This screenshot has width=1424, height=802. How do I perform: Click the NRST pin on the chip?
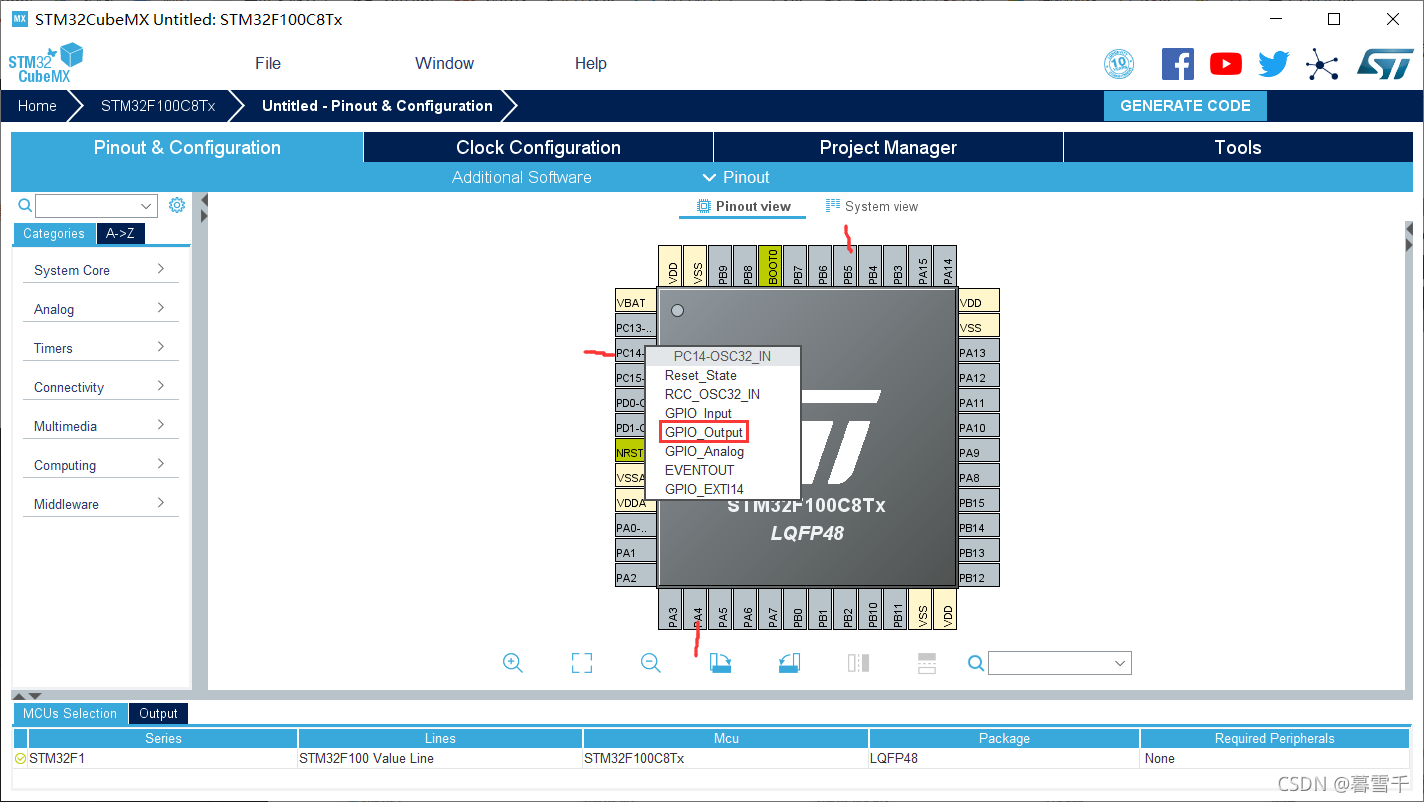point(630,453)
